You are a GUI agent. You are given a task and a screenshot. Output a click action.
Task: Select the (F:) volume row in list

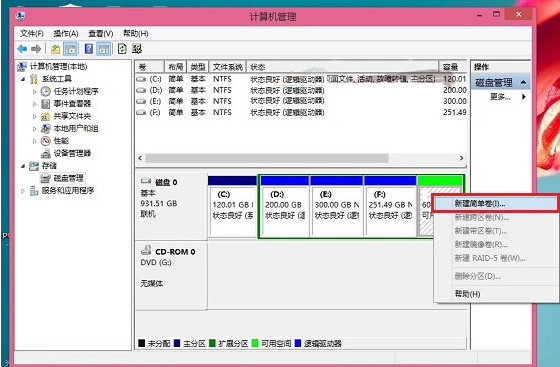tap(301, 112)
